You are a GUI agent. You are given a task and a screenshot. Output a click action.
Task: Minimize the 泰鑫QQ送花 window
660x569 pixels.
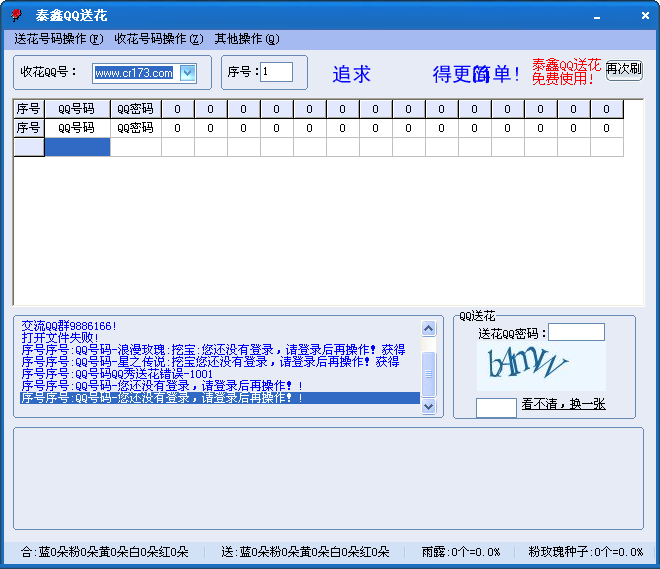coord(597,16)
